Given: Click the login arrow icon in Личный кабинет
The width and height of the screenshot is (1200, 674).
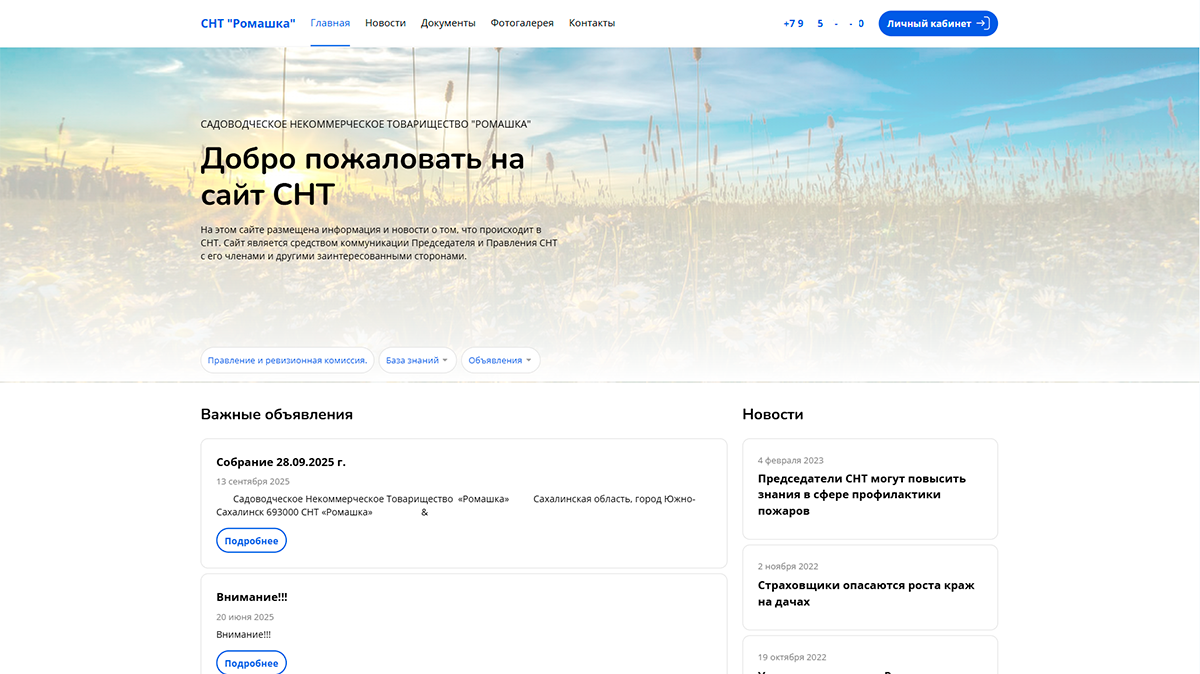Looking at the screenshot, I should point(983,23).
